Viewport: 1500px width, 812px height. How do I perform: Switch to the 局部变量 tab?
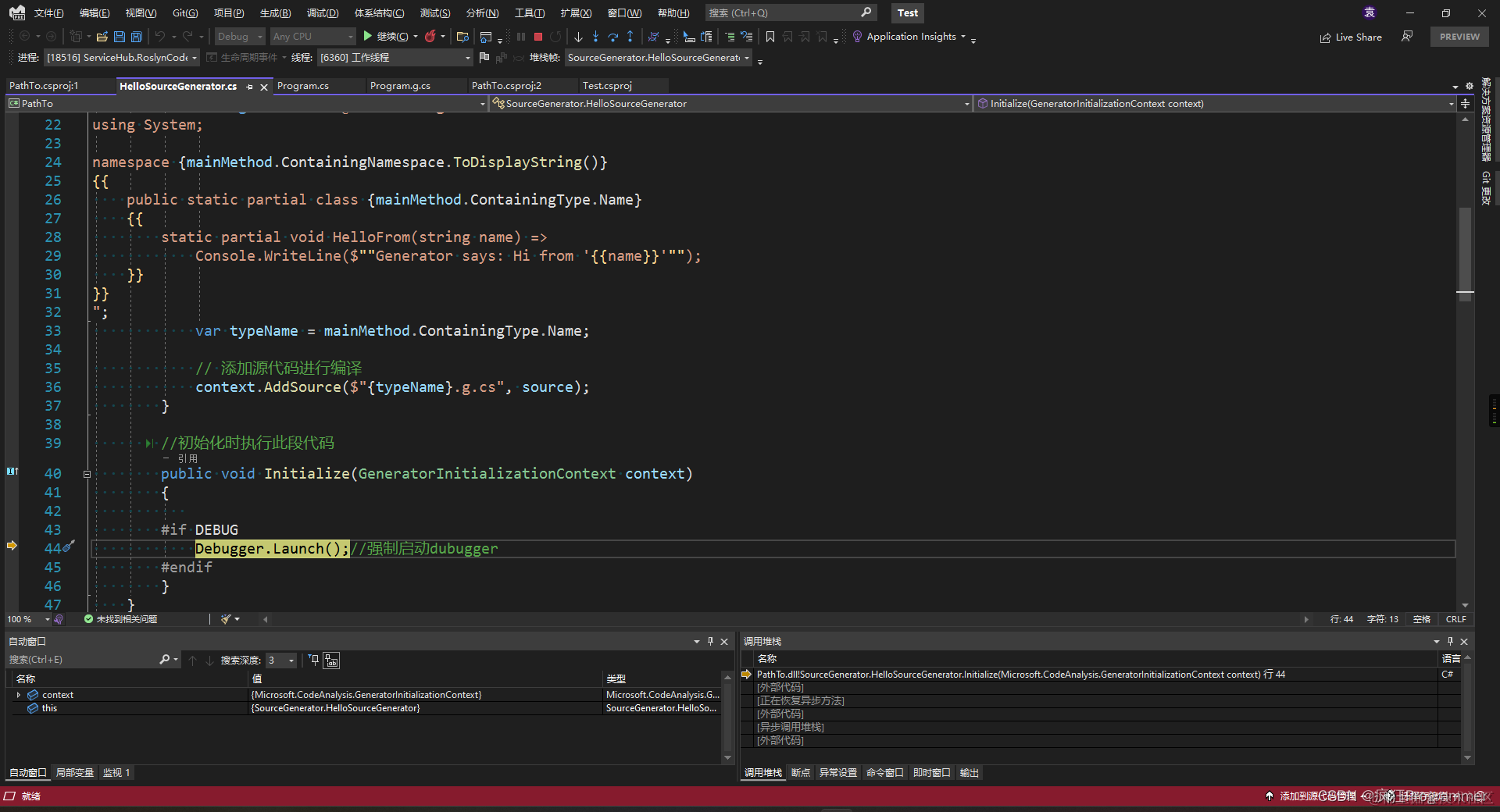(x=75, y=773)
